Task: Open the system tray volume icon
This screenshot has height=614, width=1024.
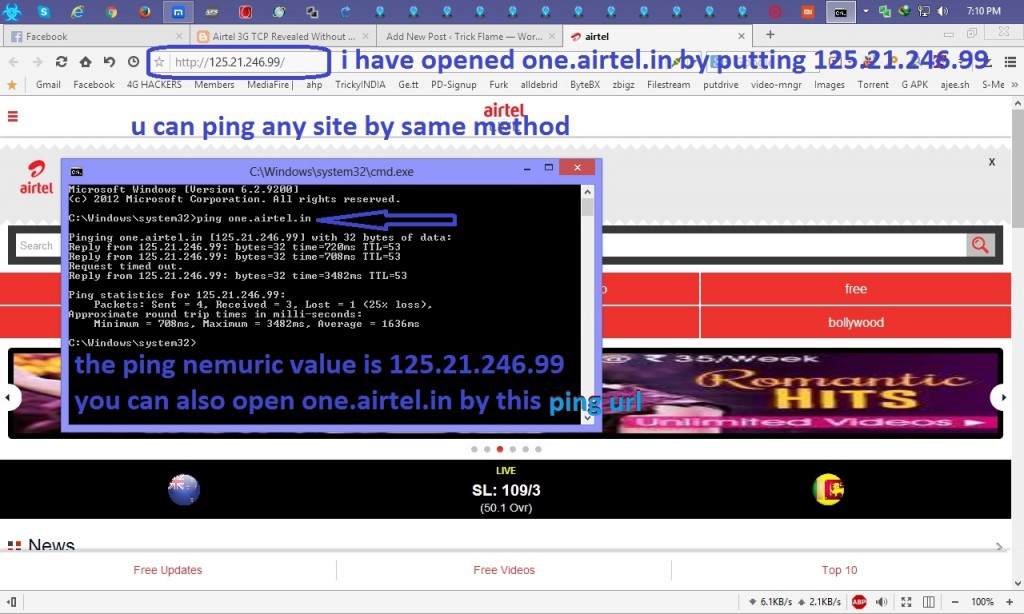Action: tap(943, 11)
